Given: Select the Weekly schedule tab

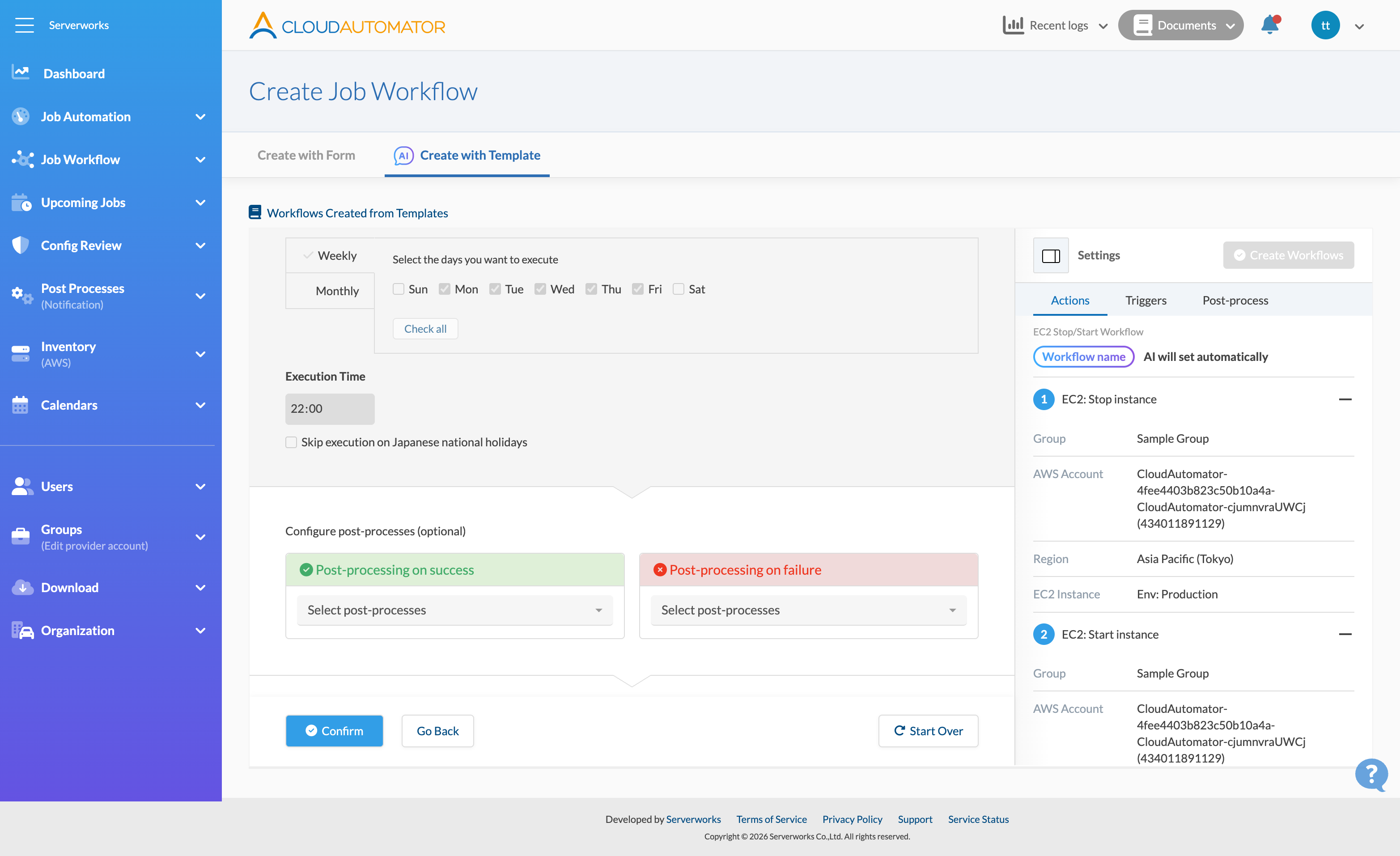Looking at the screenshot, I should (x=330, y=256).
